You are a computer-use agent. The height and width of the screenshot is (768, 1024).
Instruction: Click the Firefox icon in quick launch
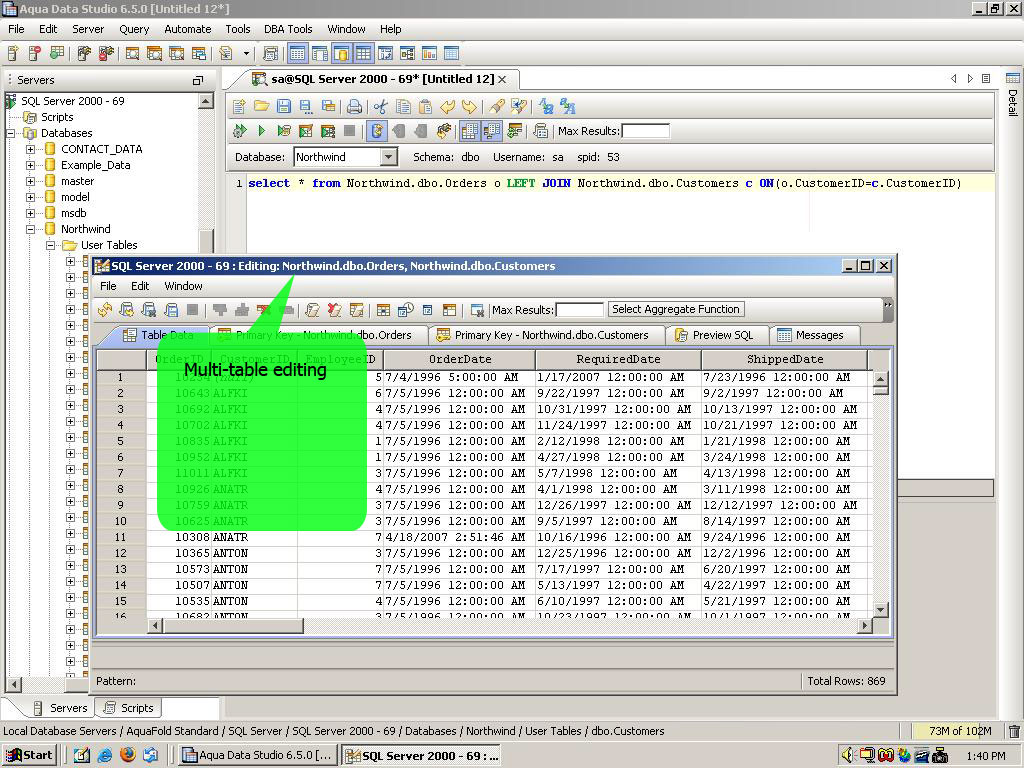pyautogui.click(x=128, y=755)
